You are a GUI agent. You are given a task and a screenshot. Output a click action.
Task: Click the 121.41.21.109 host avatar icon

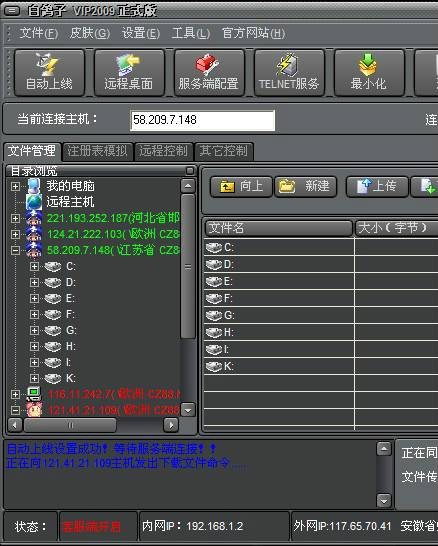coord(34,410)
